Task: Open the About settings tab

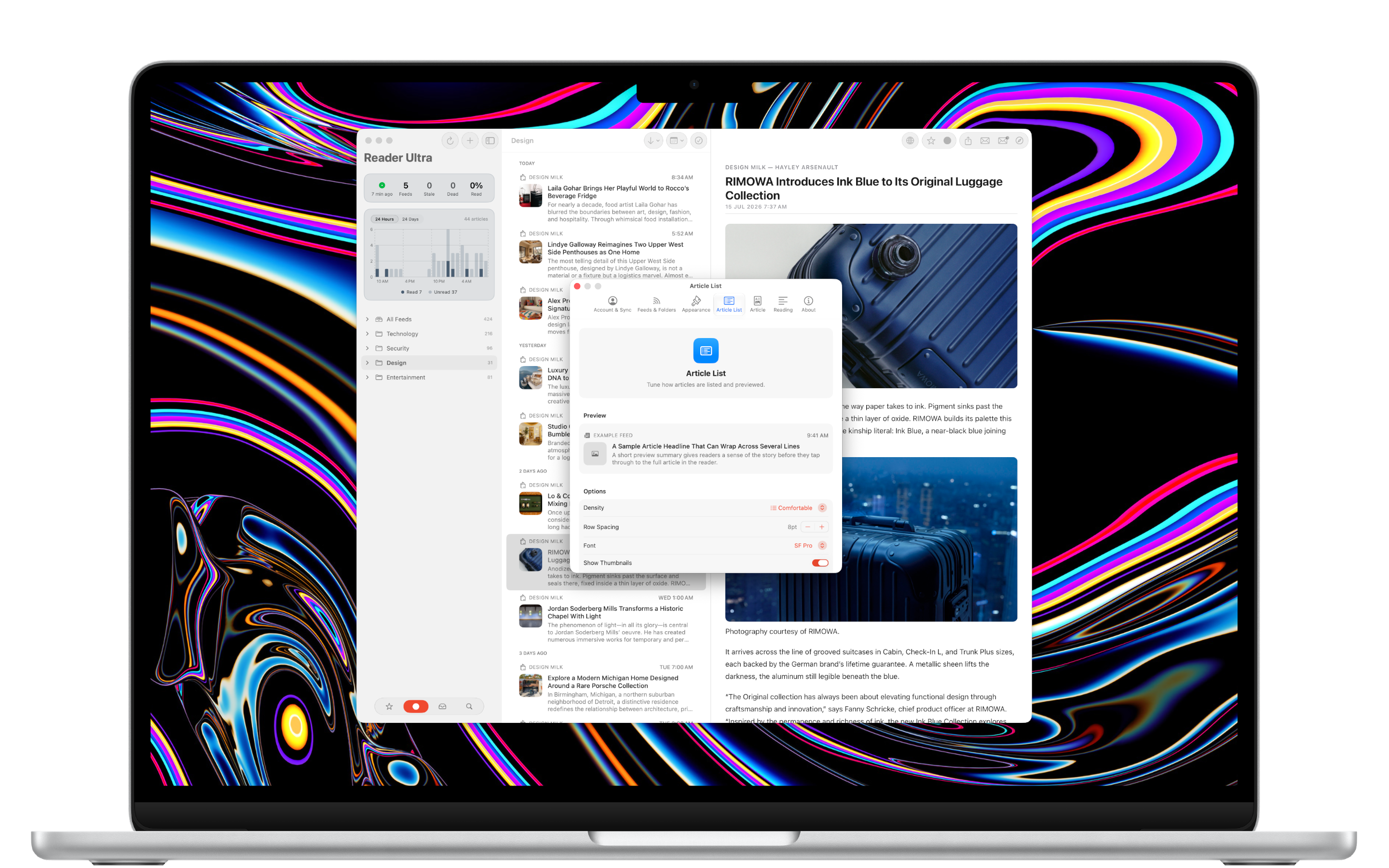Action: (x=808, y=304)
